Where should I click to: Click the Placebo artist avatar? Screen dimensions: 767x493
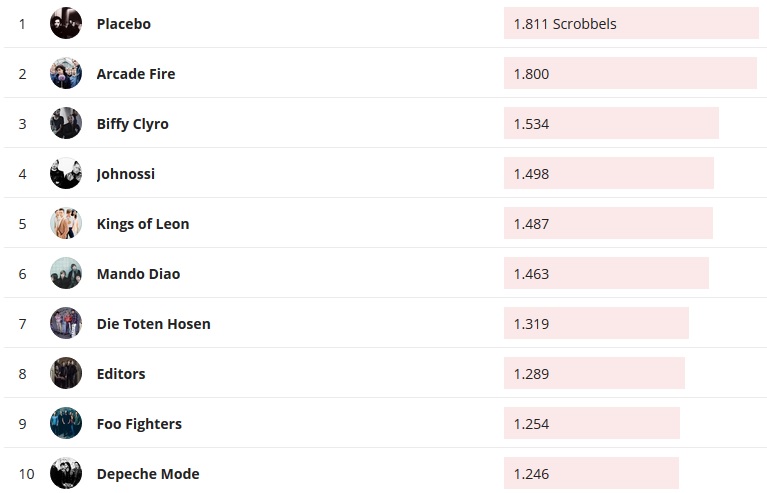66,23
